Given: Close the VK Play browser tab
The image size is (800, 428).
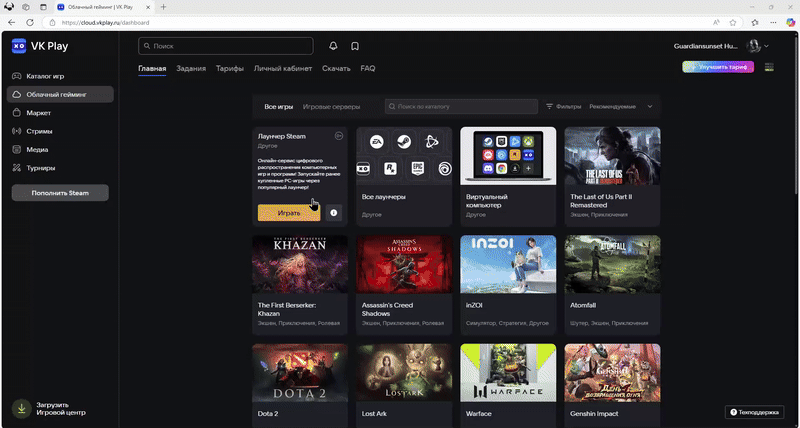Looking at the screenshot, I should [148, 7].
